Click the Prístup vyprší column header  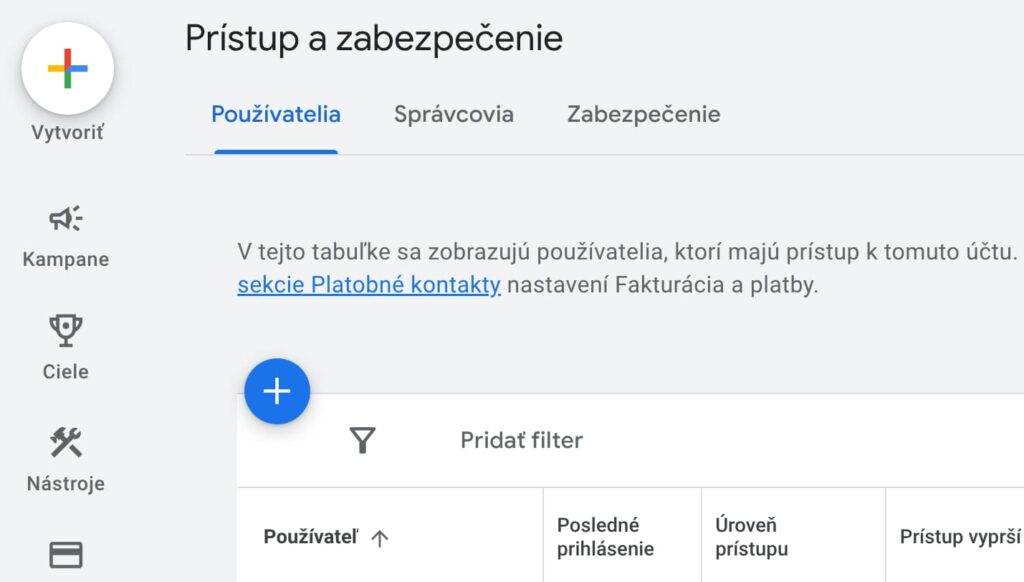tap(959, 537)
